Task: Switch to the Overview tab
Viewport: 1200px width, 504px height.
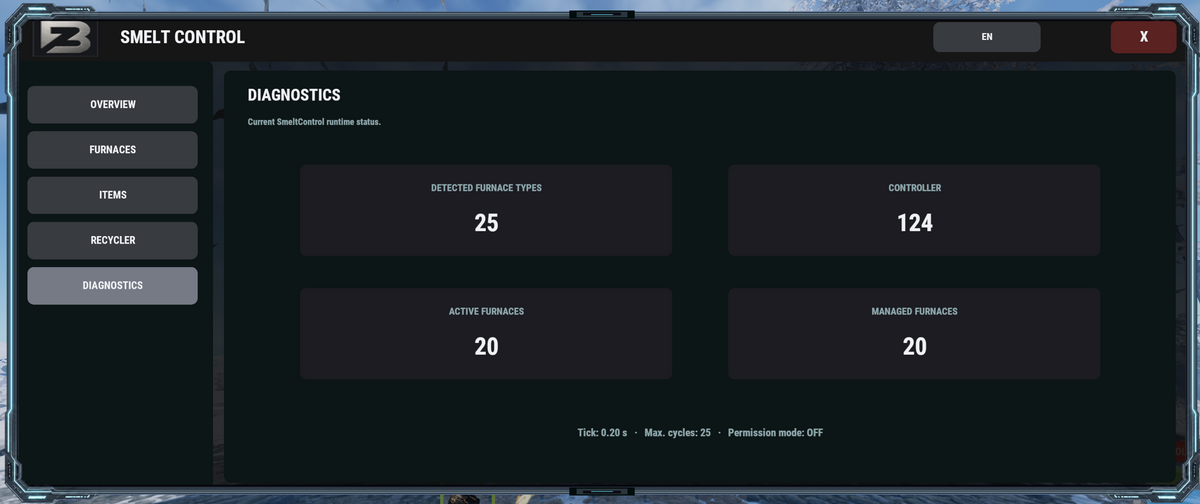Action: point(113,104)
